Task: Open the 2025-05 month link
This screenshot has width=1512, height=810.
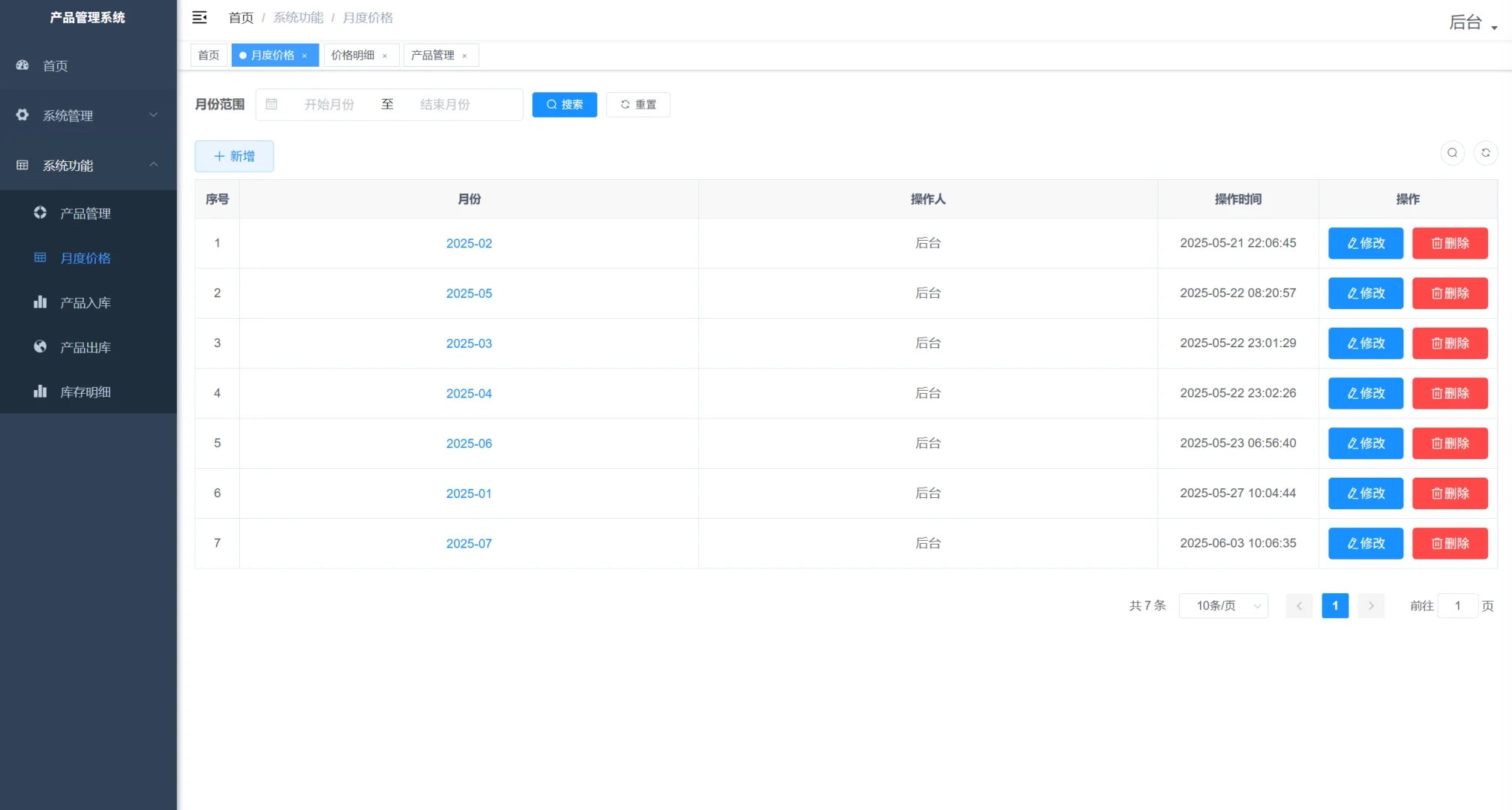Action: (469, 293)
